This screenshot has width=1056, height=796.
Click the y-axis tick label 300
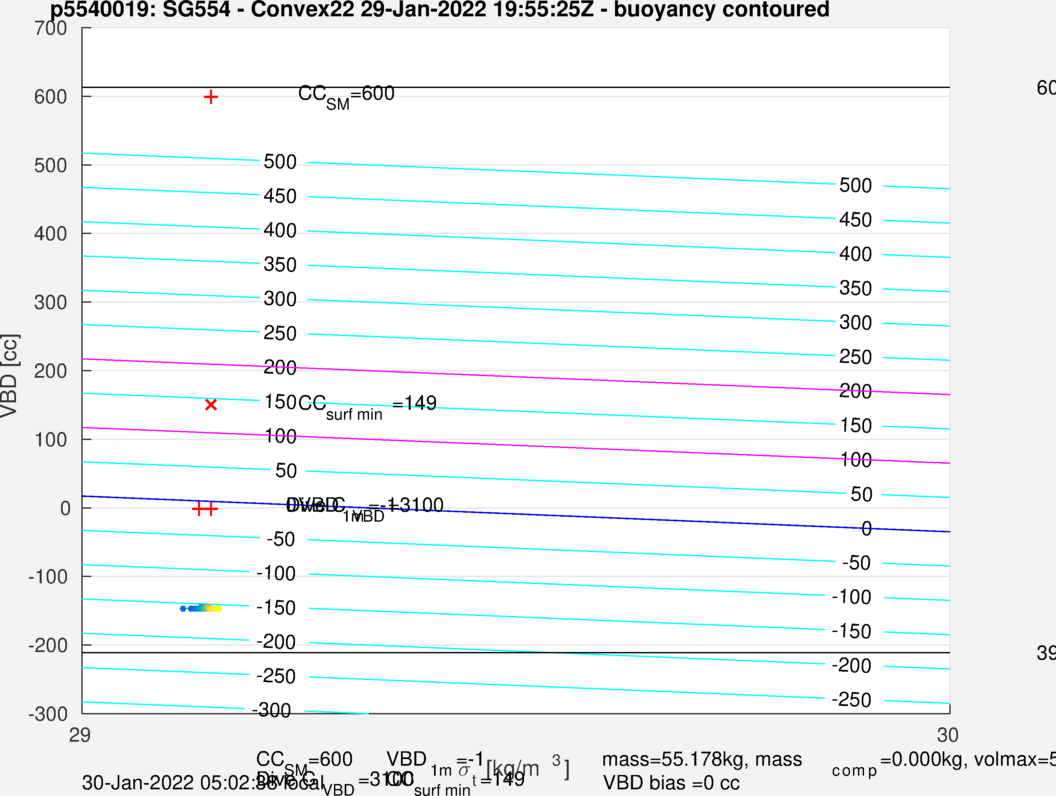(51, 302)
